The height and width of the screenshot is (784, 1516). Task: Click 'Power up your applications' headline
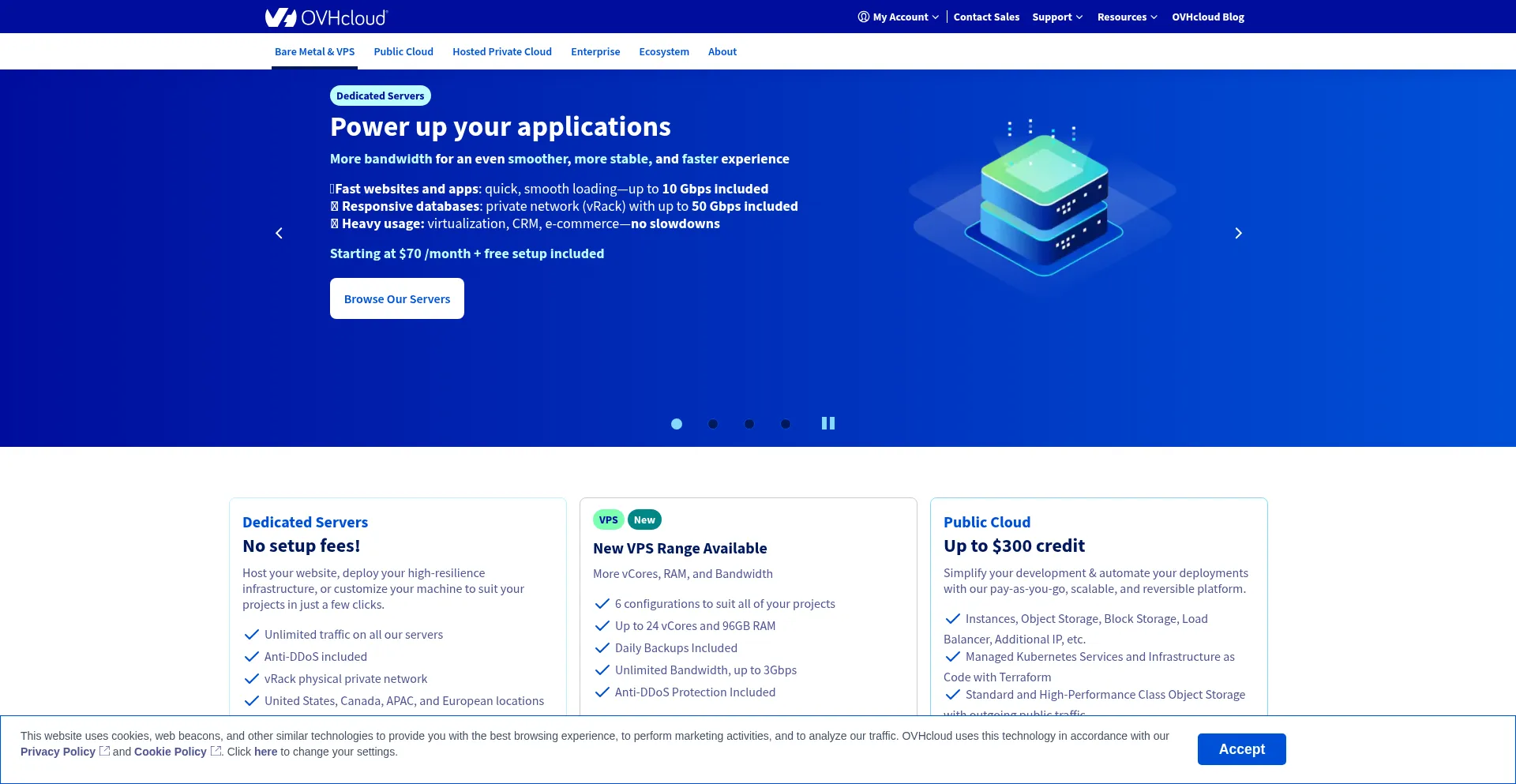(x=501, y=126)
